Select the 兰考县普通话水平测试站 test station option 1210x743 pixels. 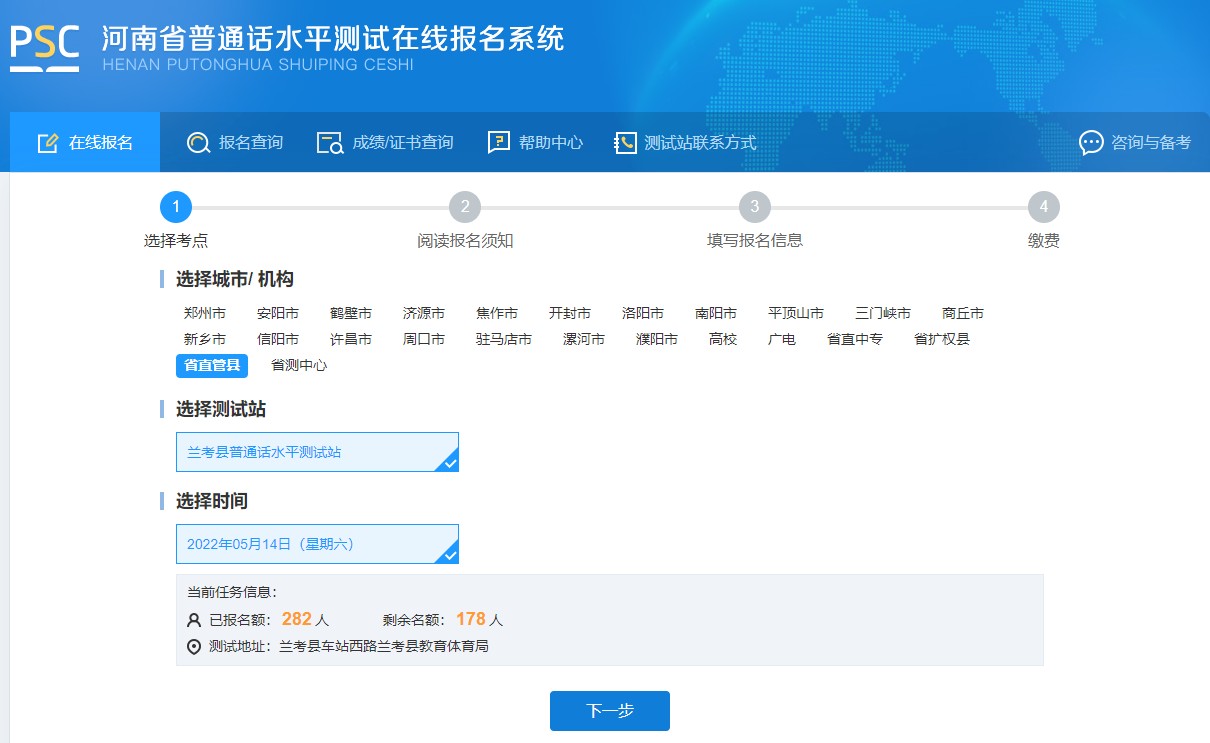(317, 452)
